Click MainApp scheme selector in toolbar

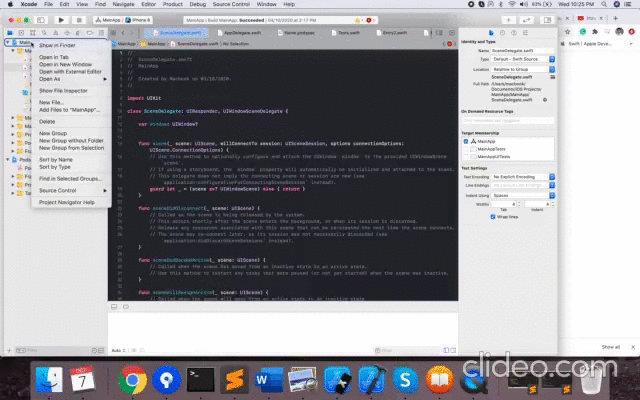point(108,20)
